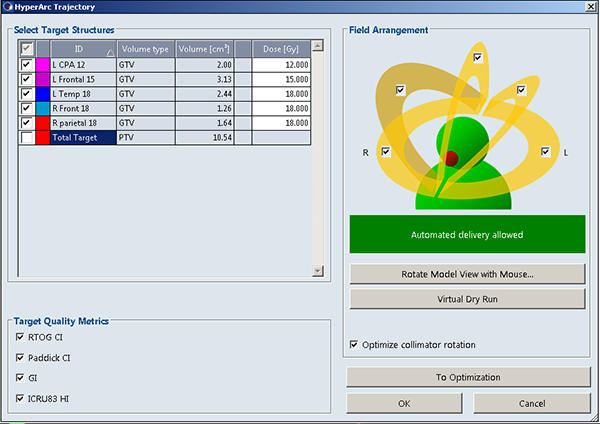Check the Total Target row checkbox

26,137
